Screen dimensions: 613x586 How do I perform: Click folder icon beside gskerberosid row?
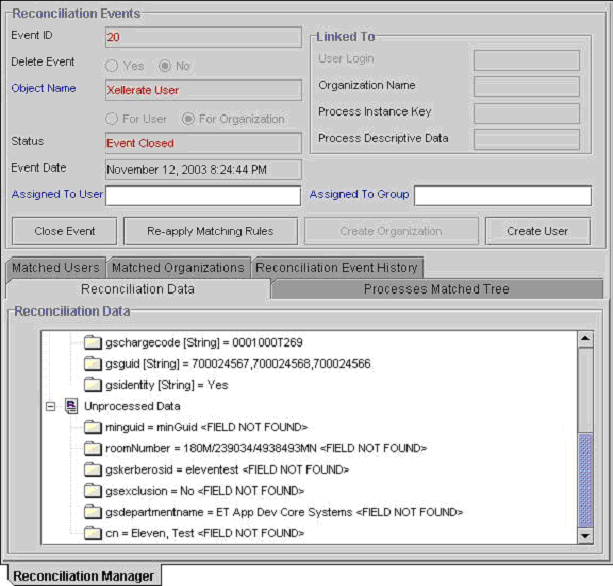[93, 469]
